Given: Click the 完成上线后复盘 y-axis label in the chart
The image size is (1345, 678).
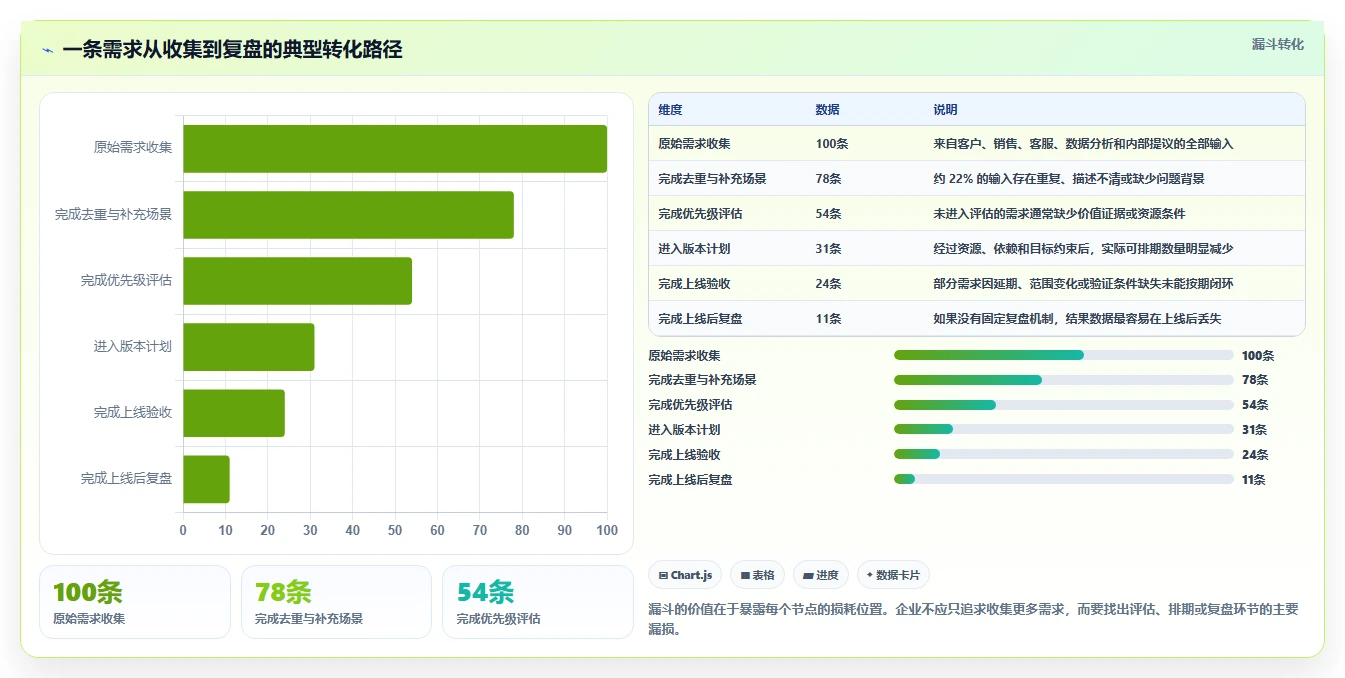Looking at the screenshot, I should coord(127,479).
